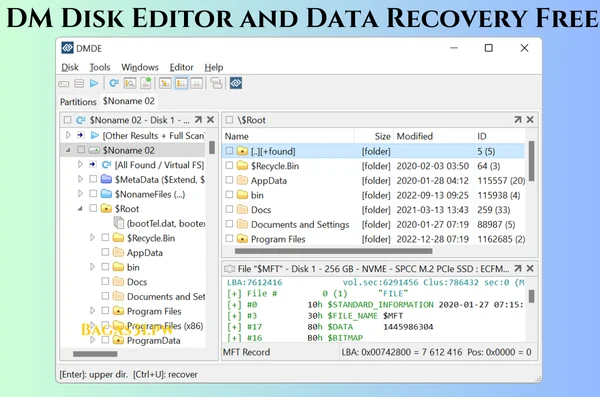
Task: Sort file list by Modified column
Action: tap(434, 136)
